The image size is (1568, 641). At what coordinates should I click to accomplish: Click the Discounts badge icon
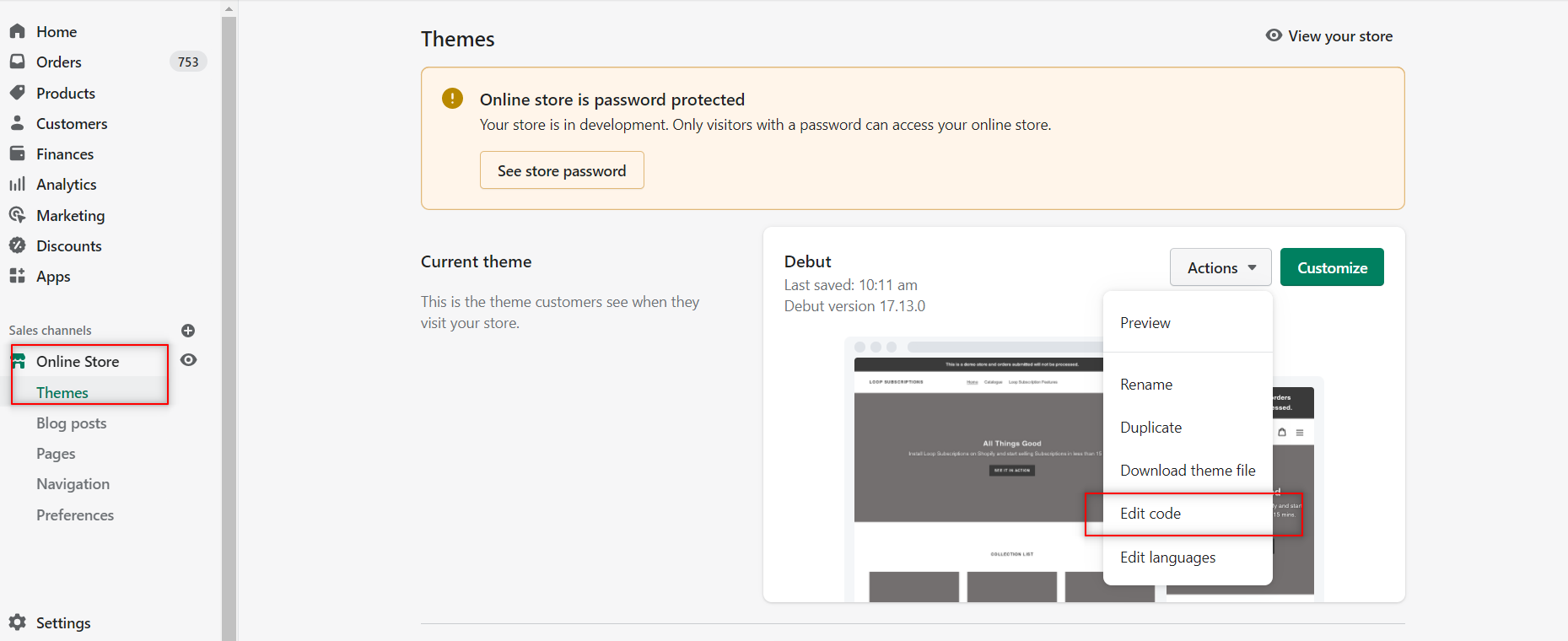[17, 245]
